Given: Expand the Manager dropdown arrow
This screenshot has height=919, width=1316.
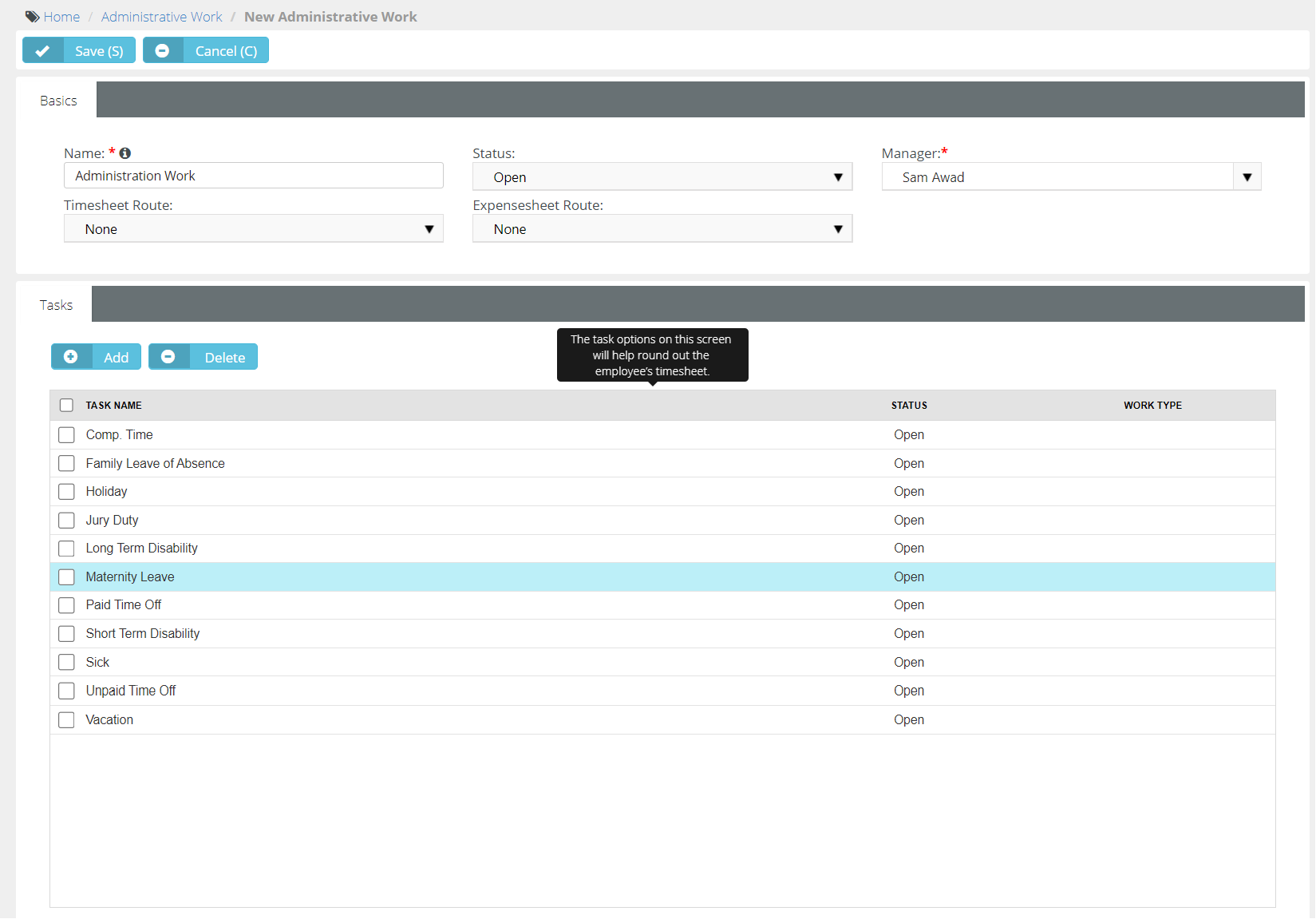Looking at the screenshot, I should (1247, 177).
